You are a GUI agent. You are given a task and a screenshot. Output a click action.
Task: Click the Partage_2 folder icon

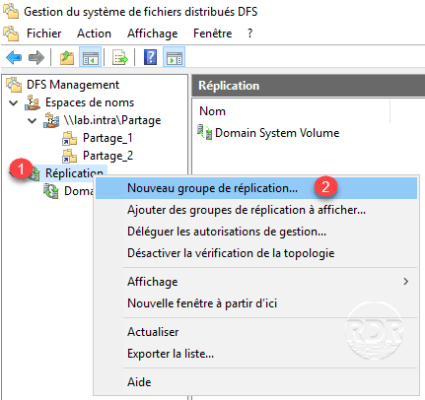[x=69, y=156]
